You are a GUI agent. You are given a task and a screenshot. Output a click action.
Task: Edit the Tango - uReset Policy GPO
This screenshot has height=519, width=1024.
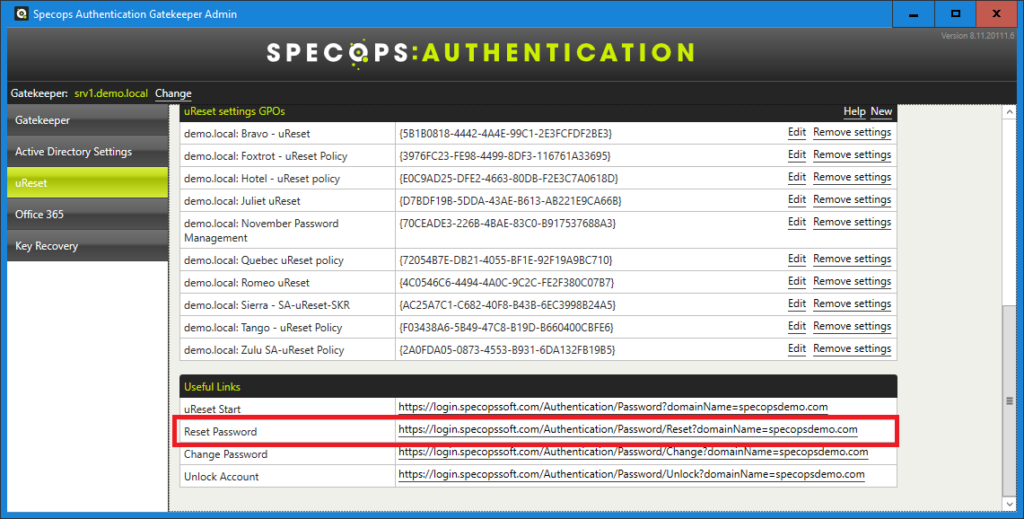click(x=797, y=326)
